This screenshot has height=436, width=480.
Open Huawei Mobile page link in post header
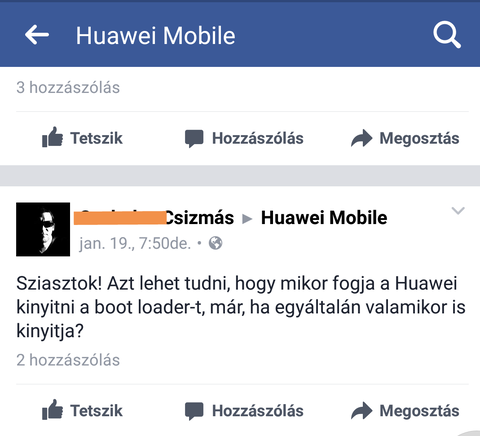coord(324,218)
